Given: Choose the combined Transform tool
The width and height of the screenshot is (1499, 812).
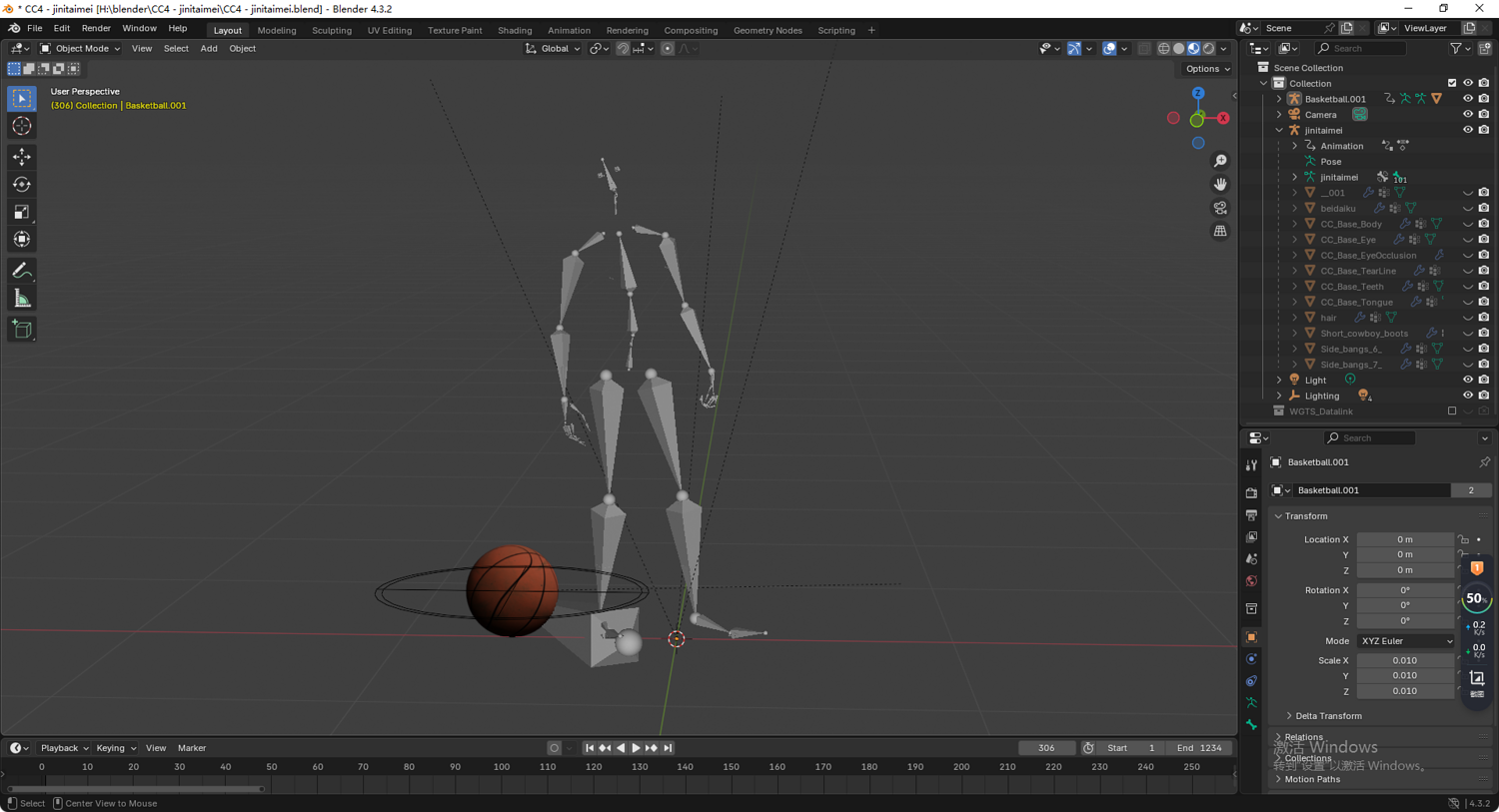Looking at the screenshot, I should point(22,240).
